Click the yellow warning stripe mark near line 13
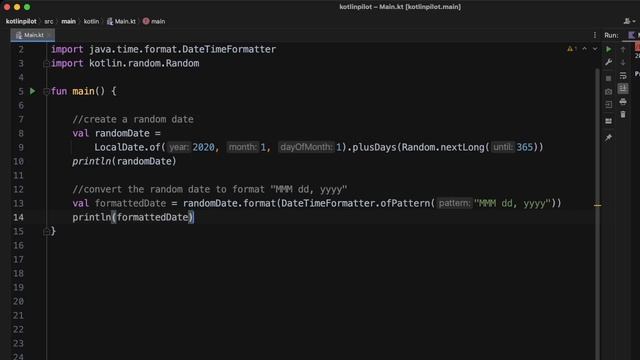Screen dimensions: 640x360 pyautogui.click(x=598, y=205)
